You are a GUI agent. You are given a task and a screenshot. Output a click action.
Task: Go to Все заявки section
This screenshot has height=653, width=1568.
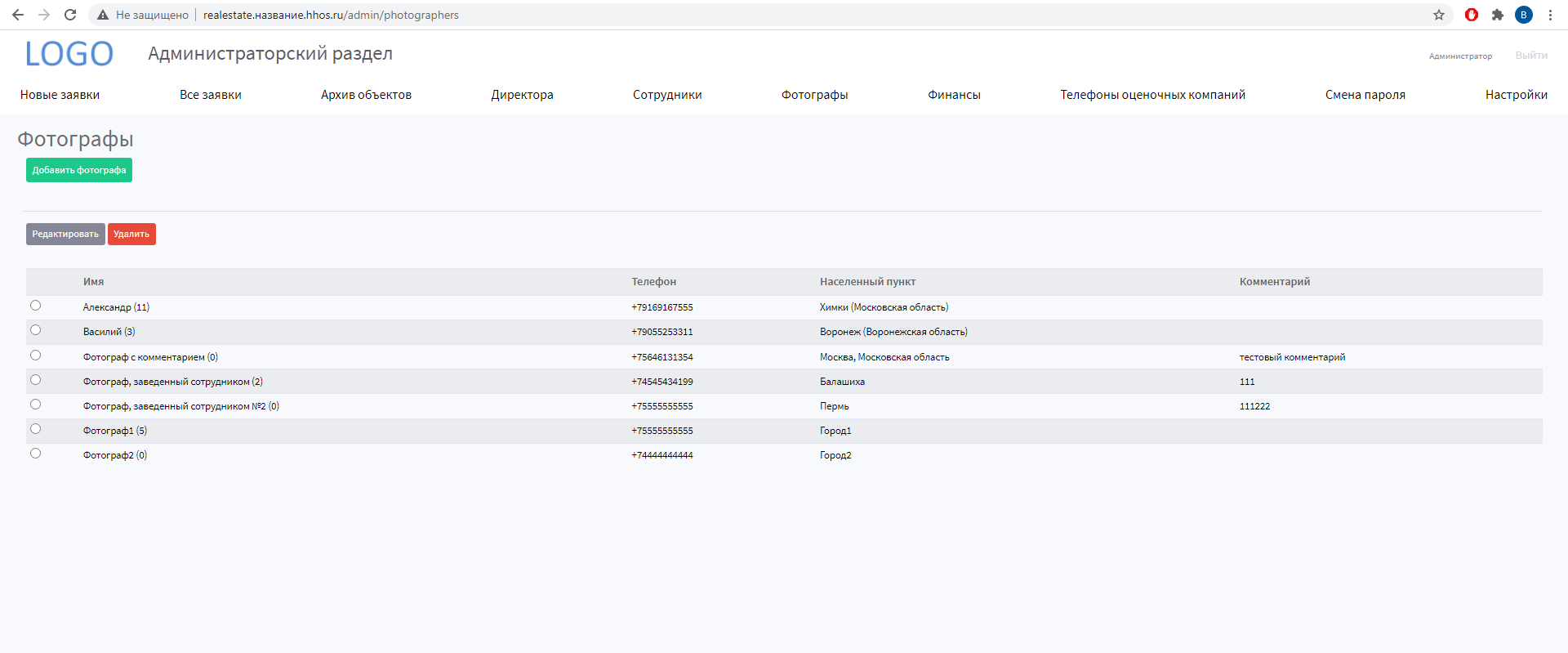click(211, 95)
